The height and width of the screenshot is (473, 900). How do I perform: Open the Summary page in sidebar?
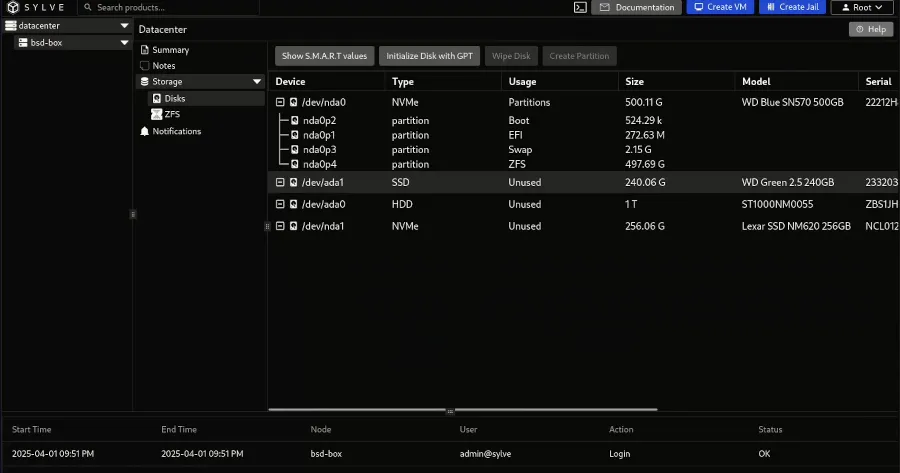pos(170,50)
